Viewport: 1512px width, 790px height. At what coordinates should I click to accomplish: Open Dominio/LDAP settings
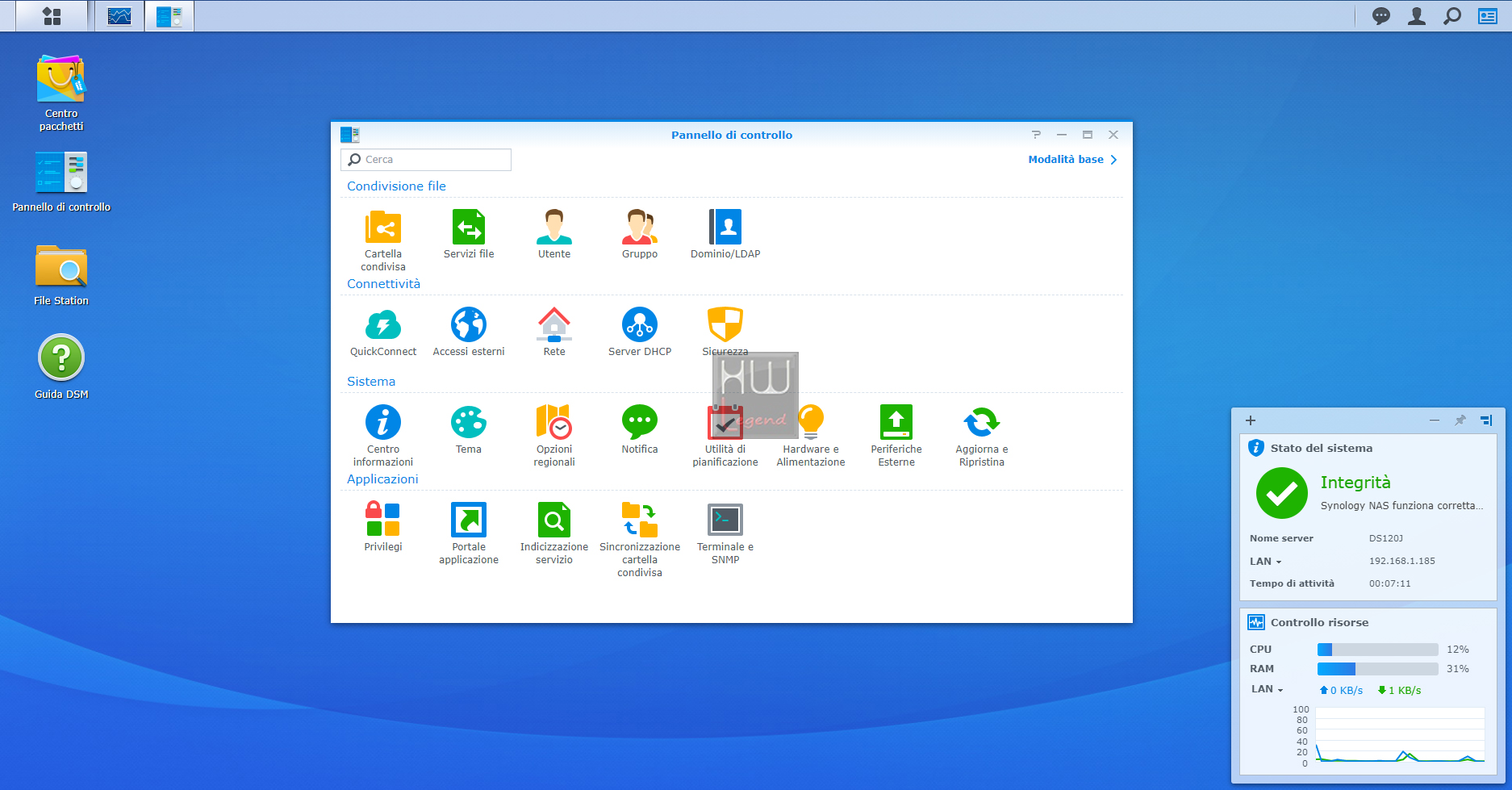click(x=725, y=227)
